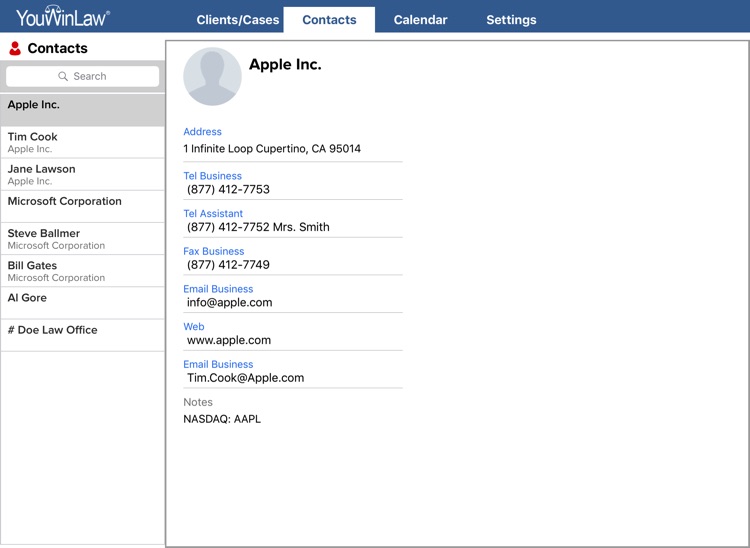Open the www.apple.com web link
Screen dimensions: 750x548
click(x=228, y=340)
